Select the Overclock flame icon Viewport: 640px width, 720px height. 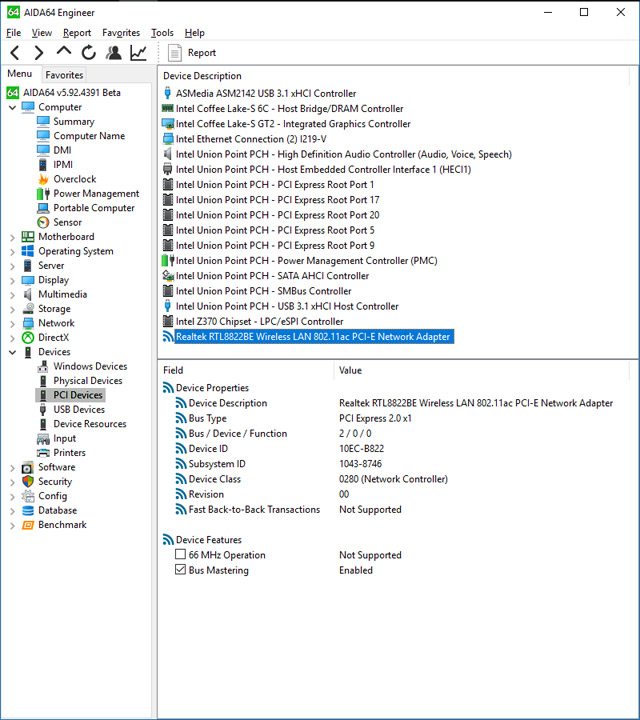43,179
